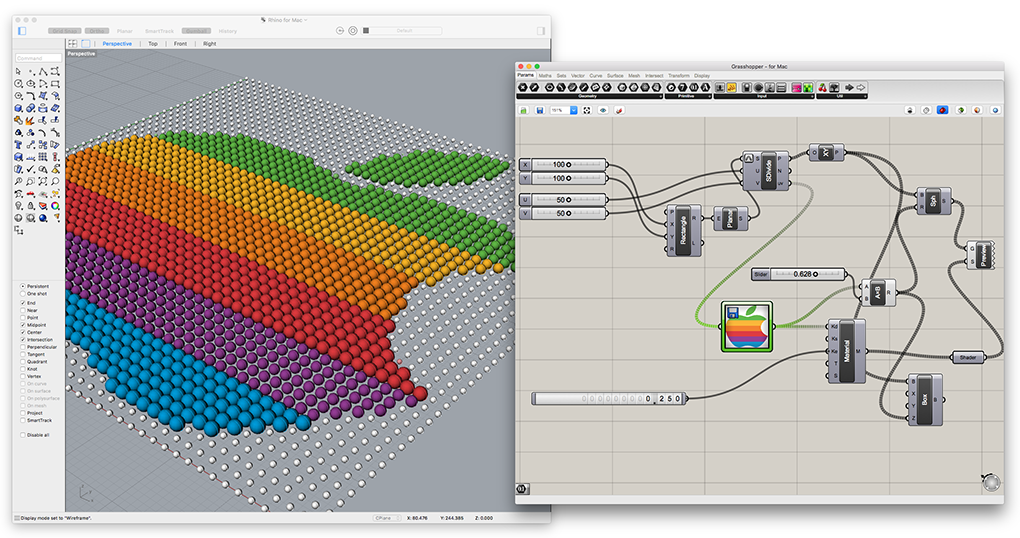Uncheck the Midpoint object snap

pos(23,325)
